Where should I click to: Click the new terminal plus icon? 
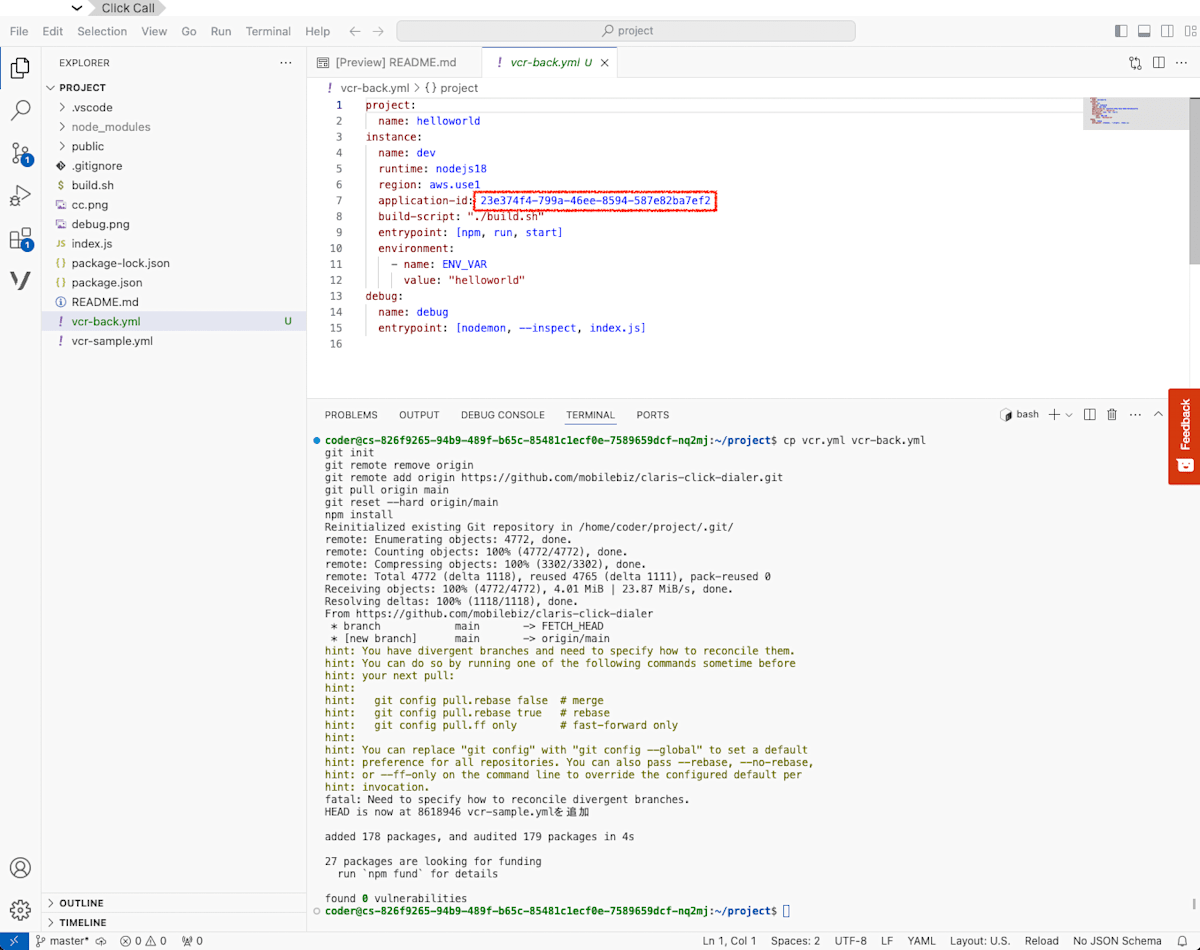[x=1054, y=414]
